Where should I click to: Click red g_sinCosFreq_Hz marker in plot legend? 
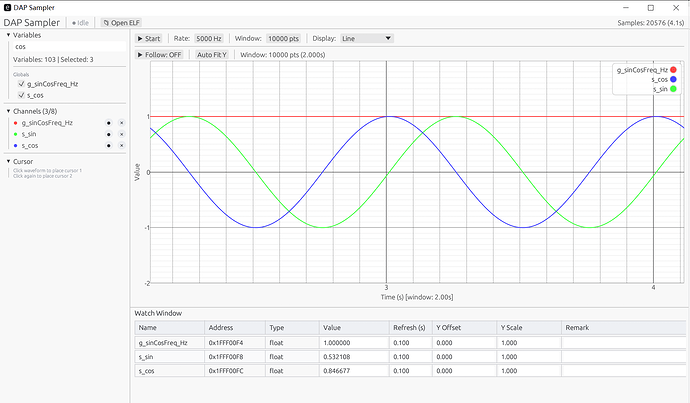point(673,70)
